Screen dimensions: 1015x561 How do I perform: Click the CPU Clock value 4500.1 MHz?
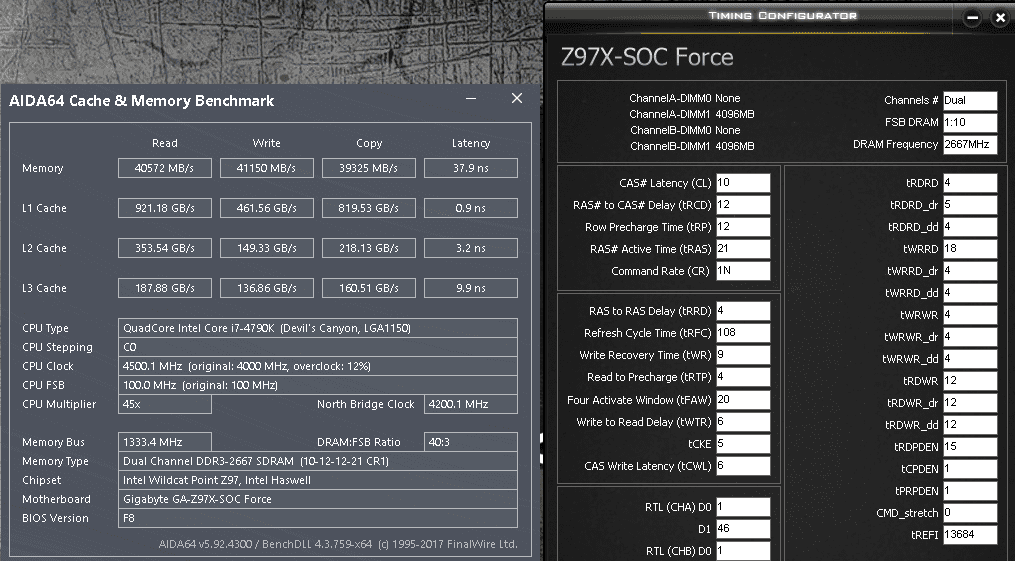click(318, 366)
